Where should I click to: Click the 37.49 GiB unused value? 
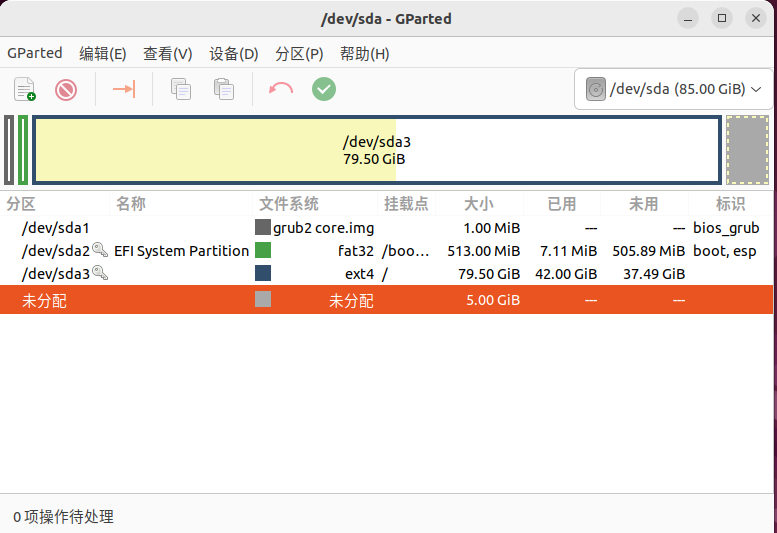654,273
